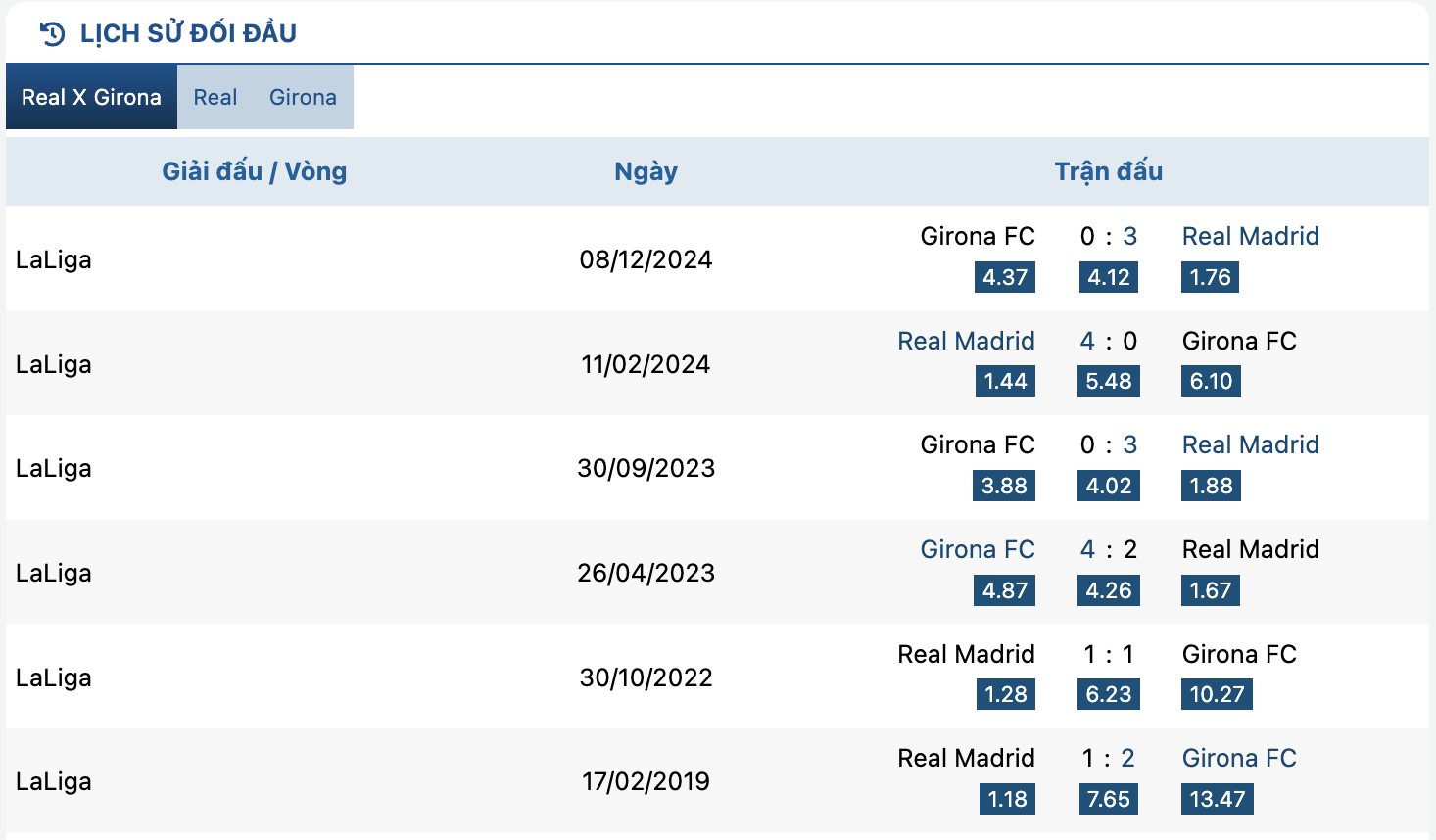Select the 4.26 odds box
This screenshot has height=840, width=1436.
1109,590
